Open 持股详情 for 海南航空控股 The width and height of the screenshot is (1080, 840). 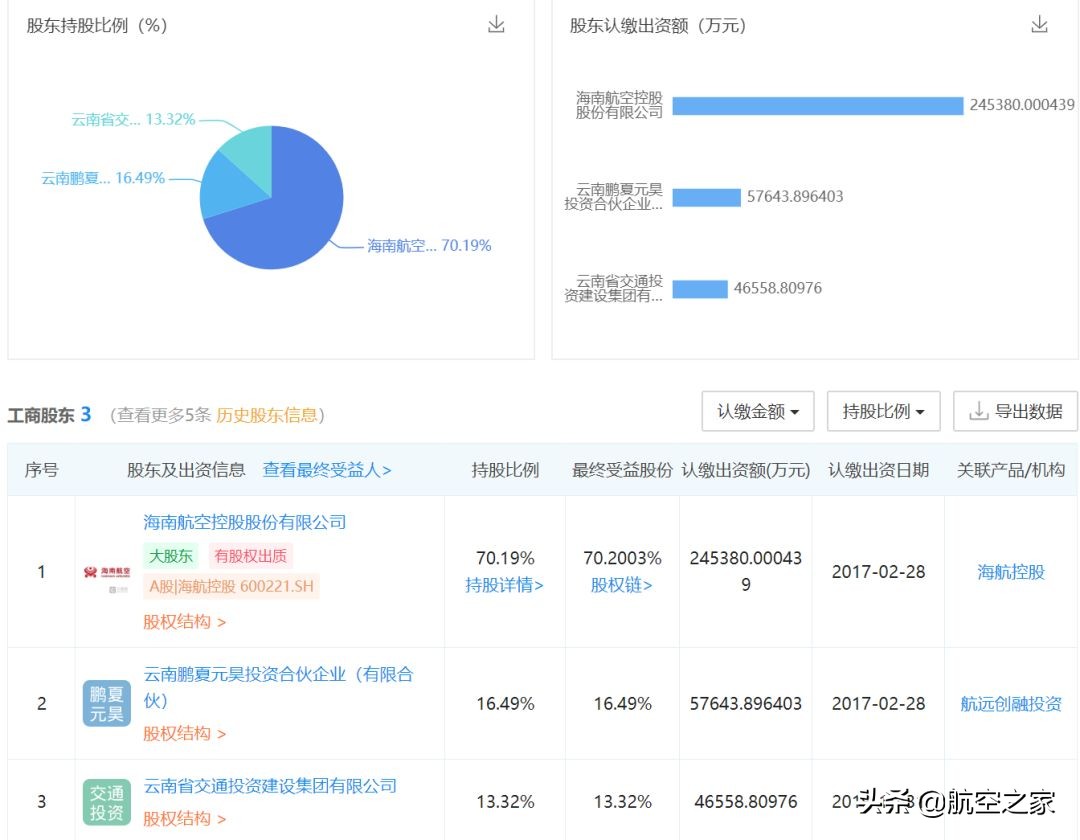pos(504,585)
